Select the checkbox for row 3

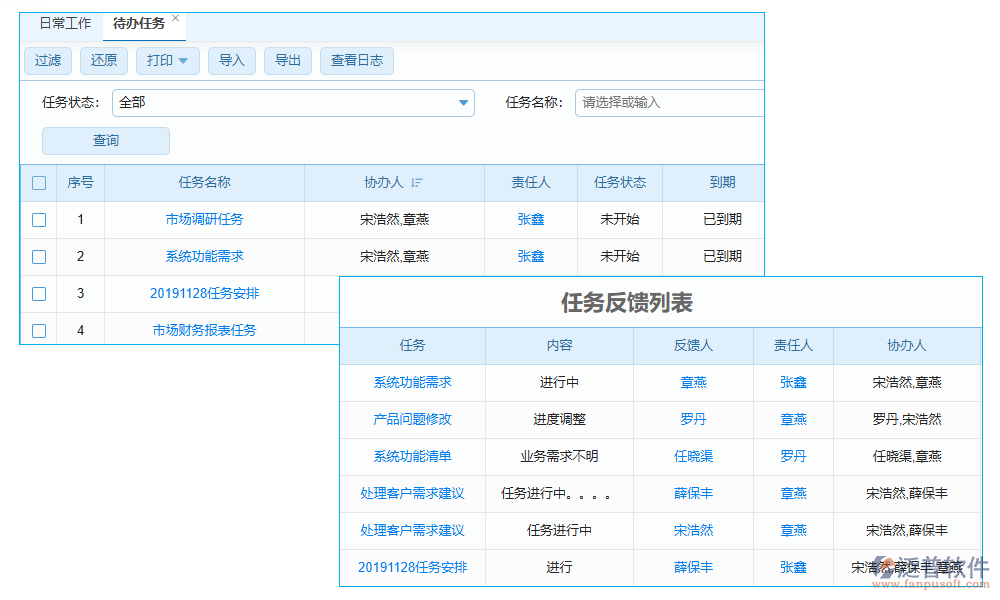pyautogui.click(x=39, y=294)
